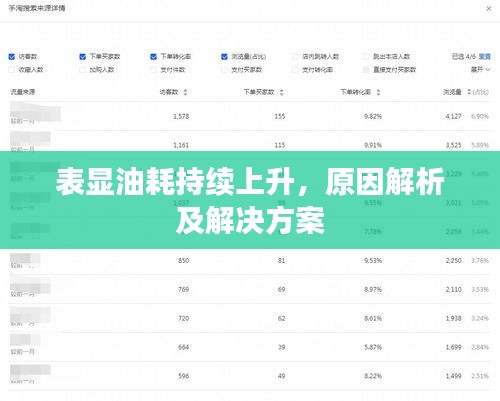Uncheck the 下单转化率 checkbox
Image resolution: width=500 pixels, height=401 pixels.
[x=153, y=57]
